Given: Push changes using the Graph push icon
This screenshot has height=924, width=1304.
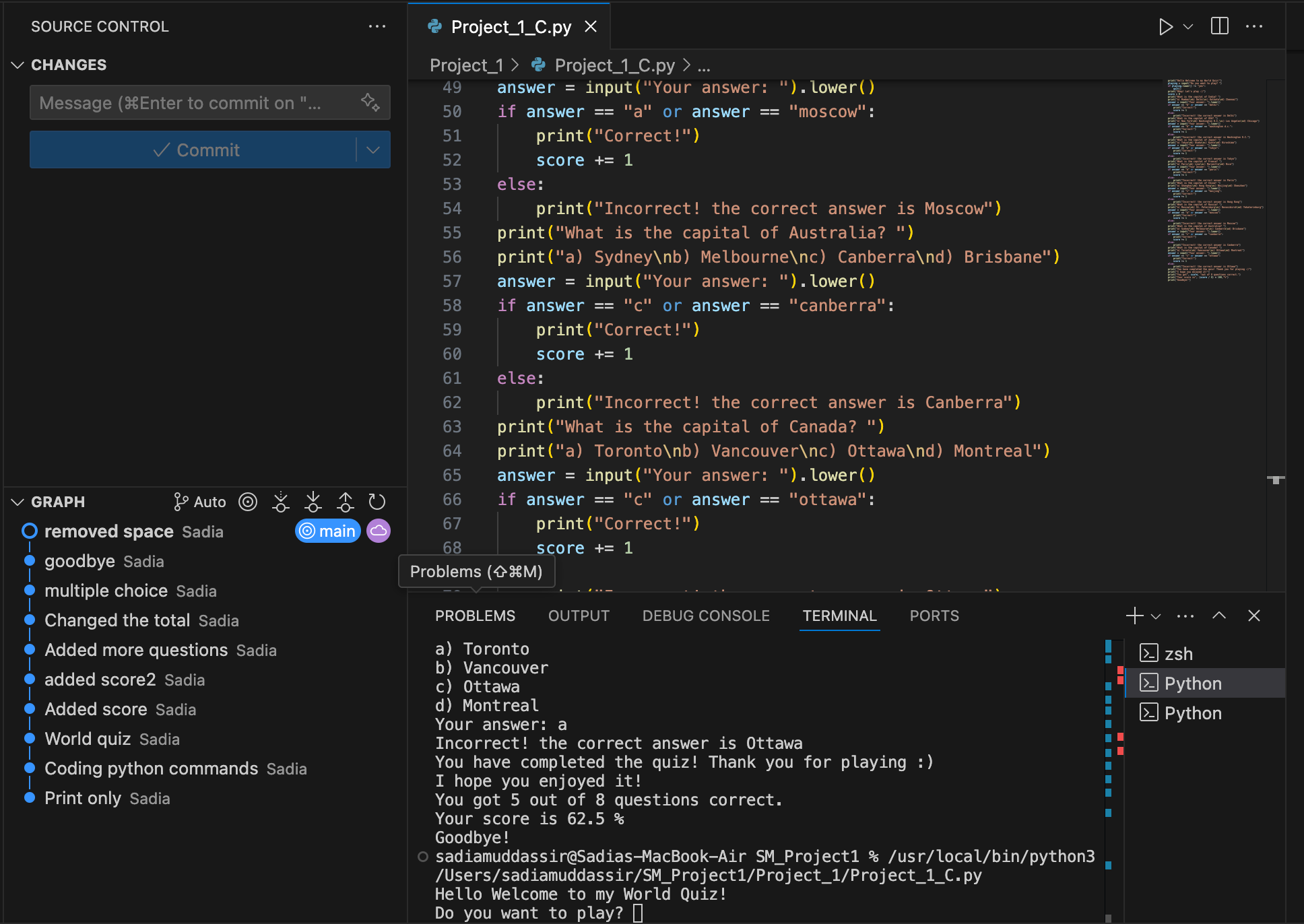Looking at the screenshot, I should pos(345,502).
